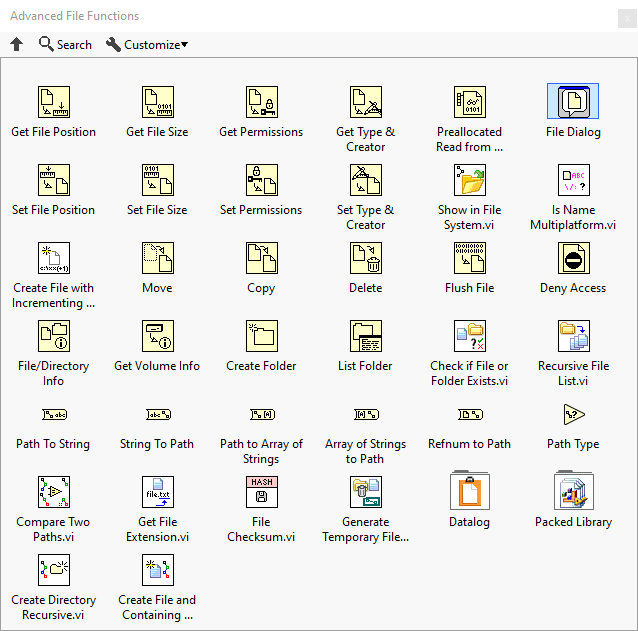The height and width of the screenshot is (631, 638).
Task: Click the Flush File icon
Action: click(x=469, y=258)
